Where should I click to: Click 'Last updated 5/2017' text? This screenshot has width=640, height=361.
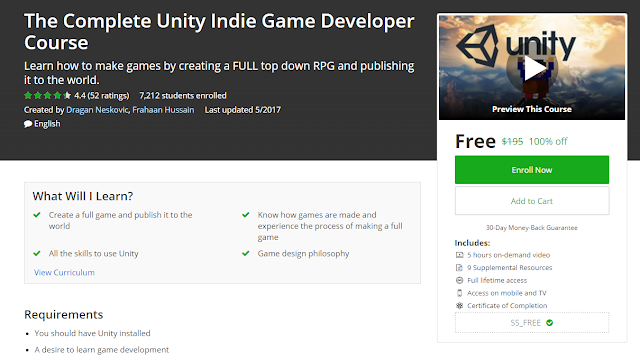coord(243,110)
